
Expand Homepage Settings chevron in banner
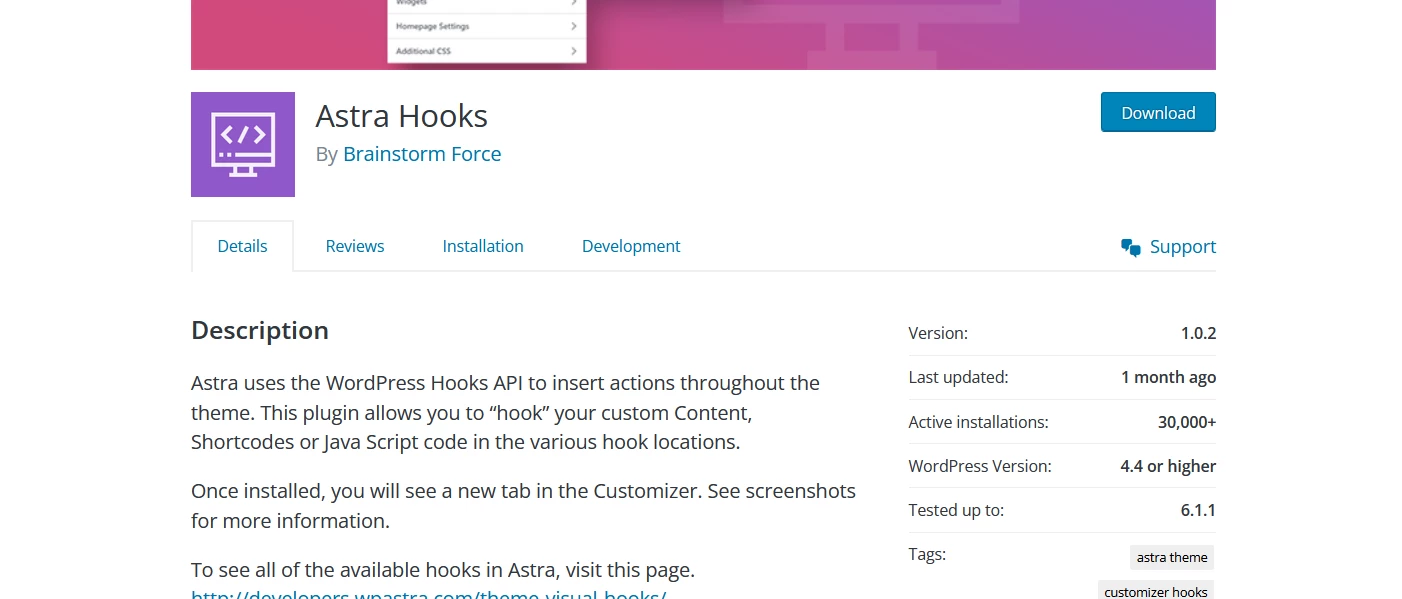[574, 26]
